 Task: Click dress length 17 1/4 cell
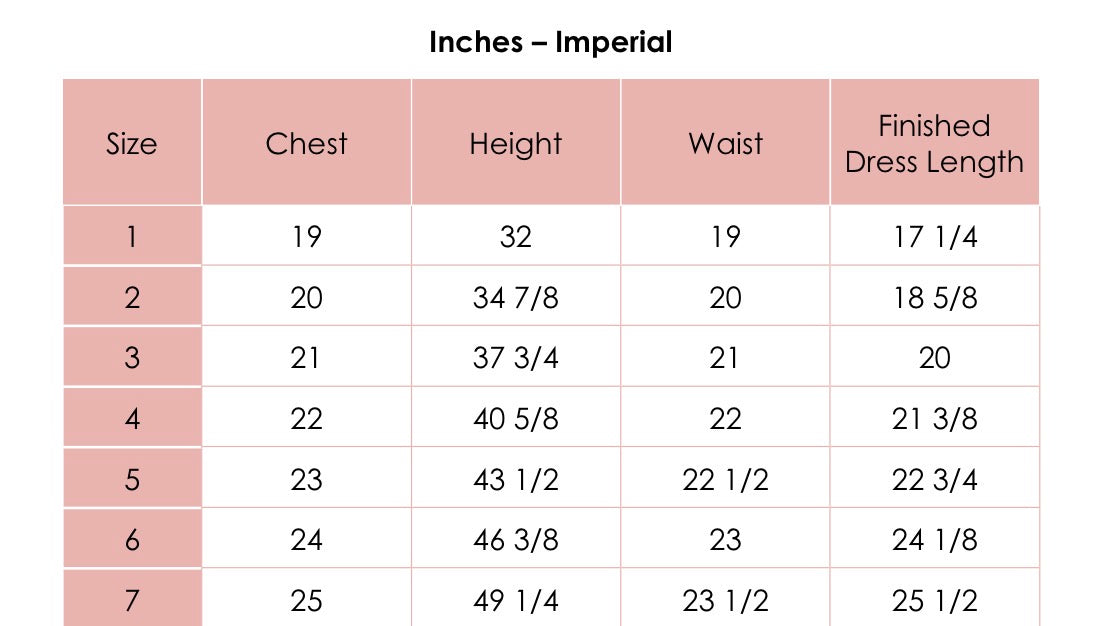click(934, 237)
